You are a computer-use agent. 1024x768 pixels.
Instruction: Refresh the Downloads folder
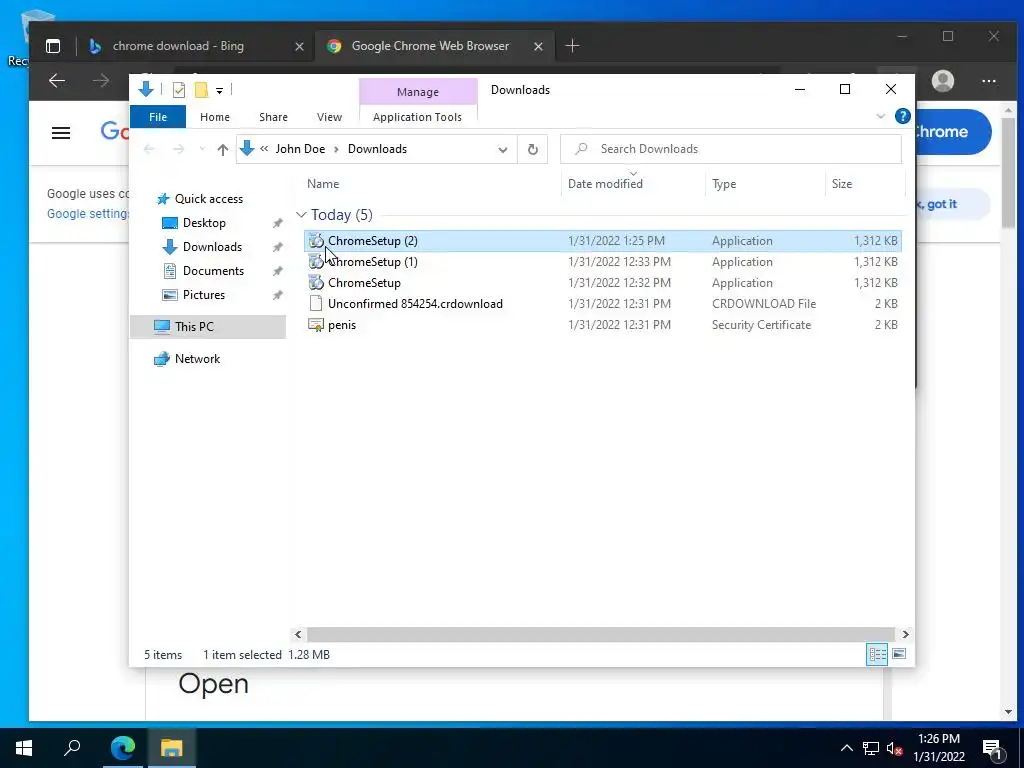[x=533, y=150]
